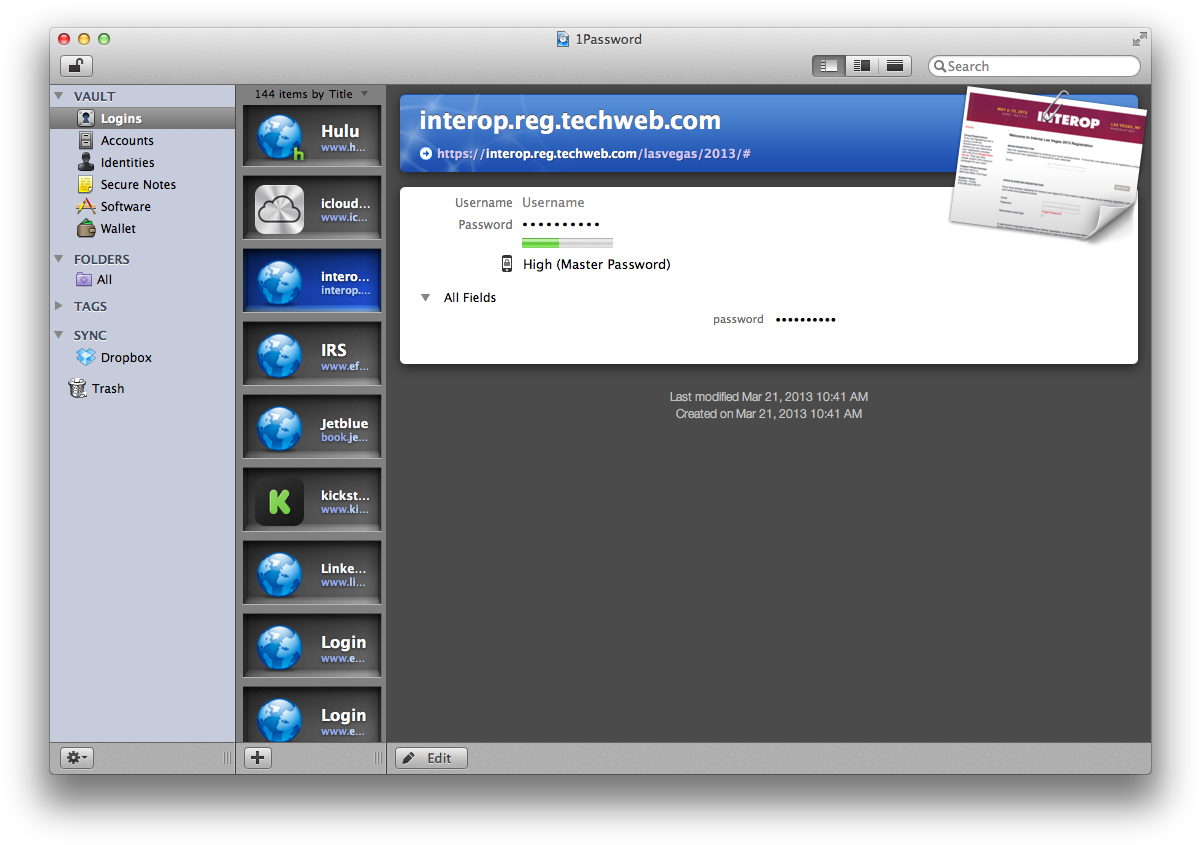Select the LinkedIn login item
The height and width of the screenshot is (845, 1200).
312,573
